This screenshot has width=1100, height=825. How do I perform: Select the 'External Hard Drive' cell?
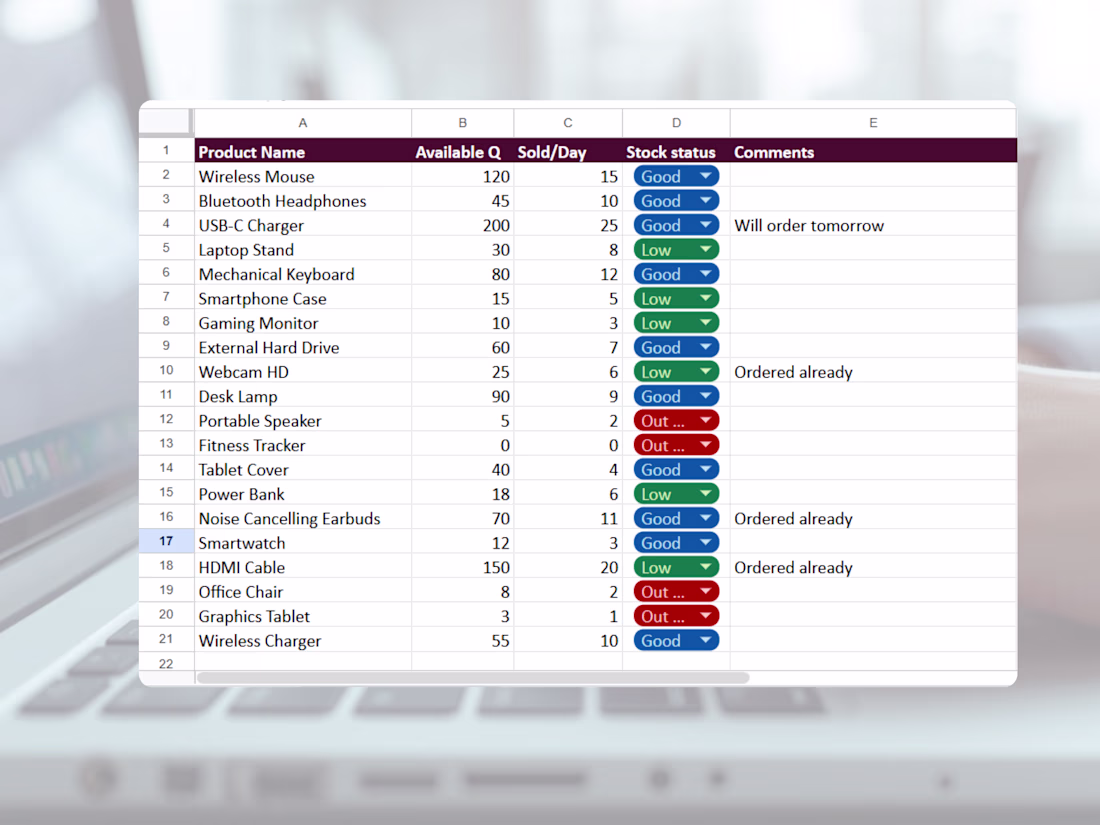pyautogui.click(x=303, y=347)
